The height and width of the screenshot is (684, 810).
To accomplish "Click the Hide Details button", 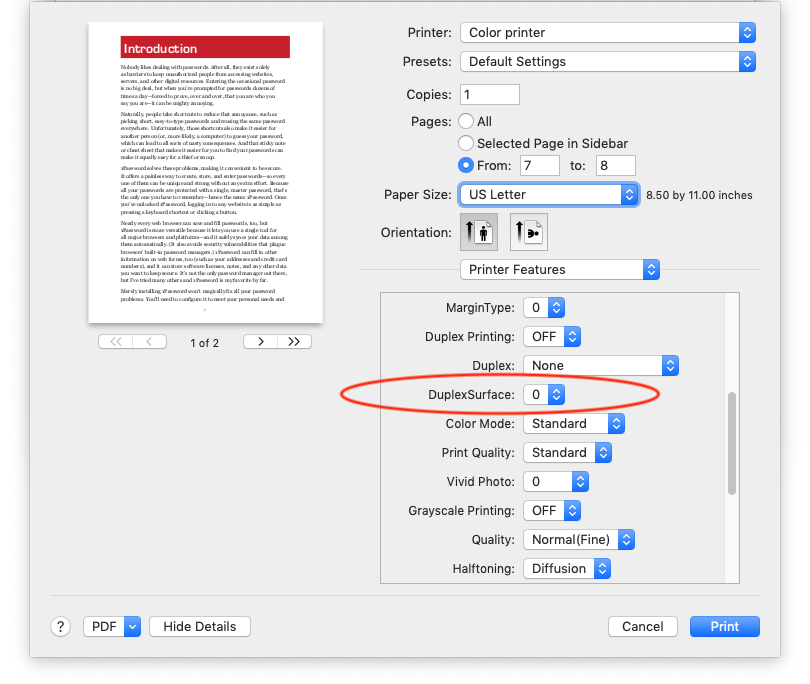I will [x=199, y=626].
